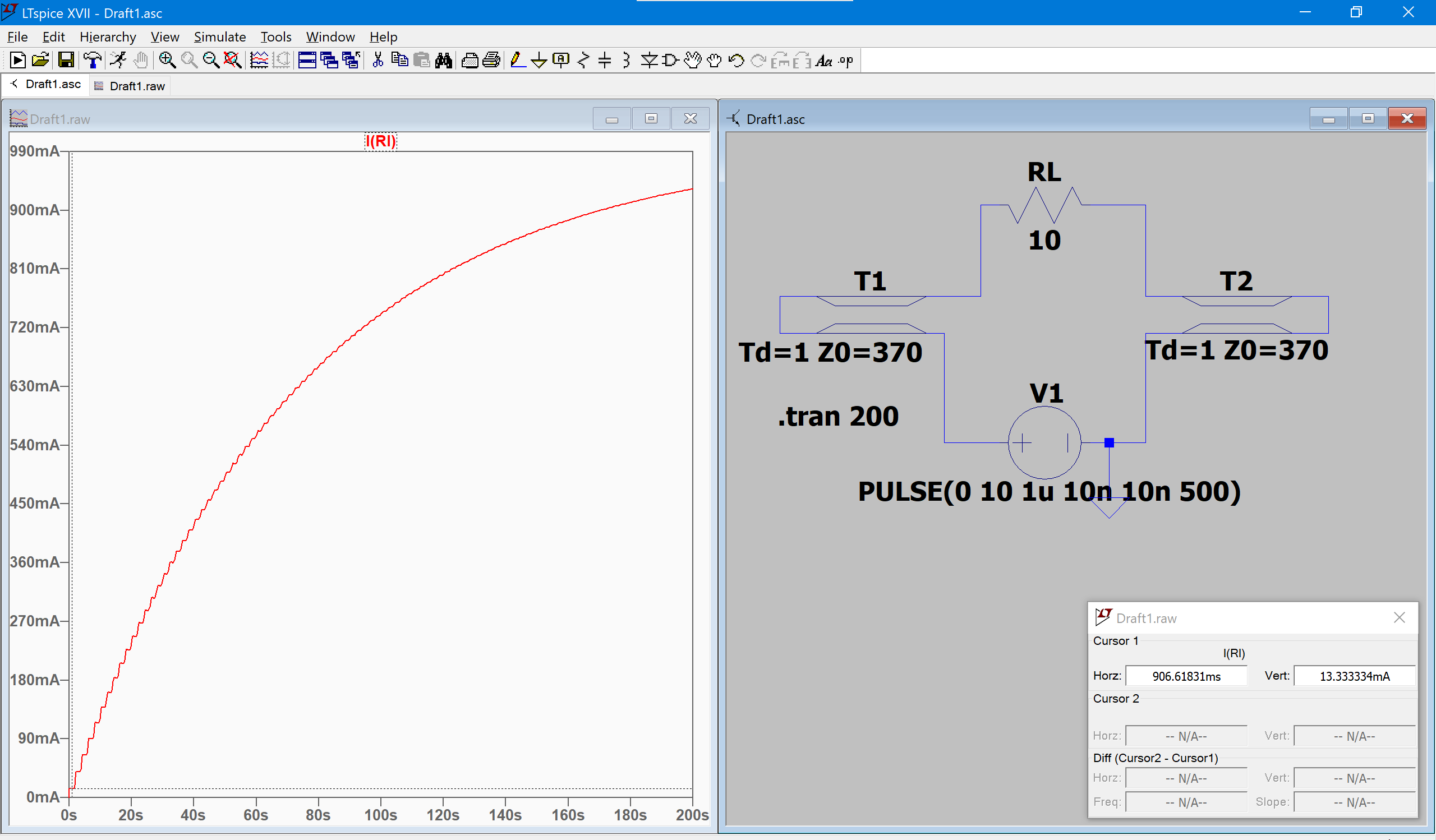This screenshot has height=840, width=1436.
Task: Open the Window menu
Action: pos(330,37)
